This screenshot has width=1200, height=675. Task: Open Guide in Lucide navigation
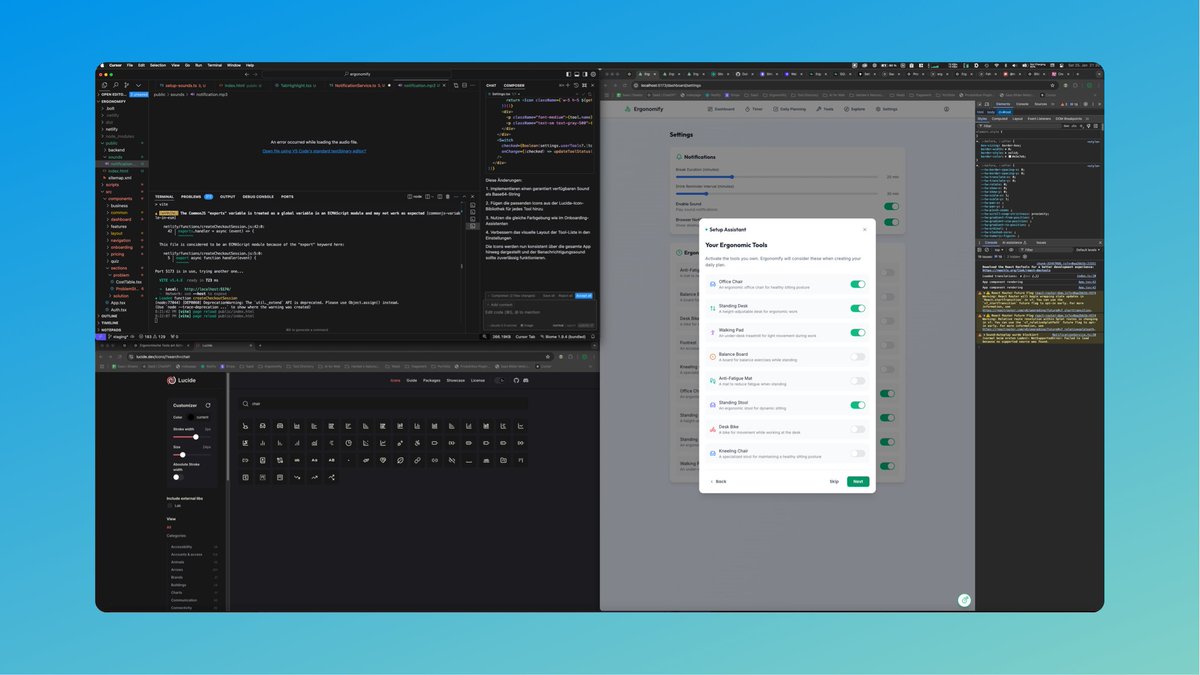[x=412, y=380]
